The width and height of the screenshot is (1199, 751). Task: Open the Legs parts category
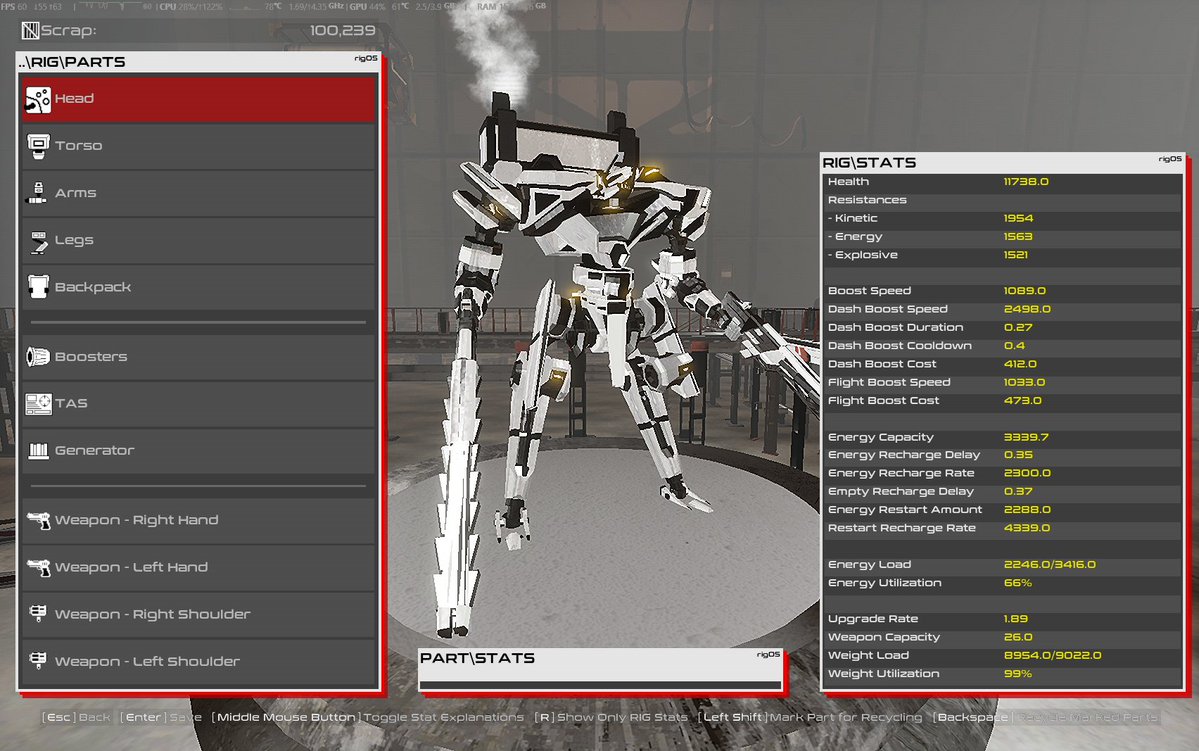(199, 240)
